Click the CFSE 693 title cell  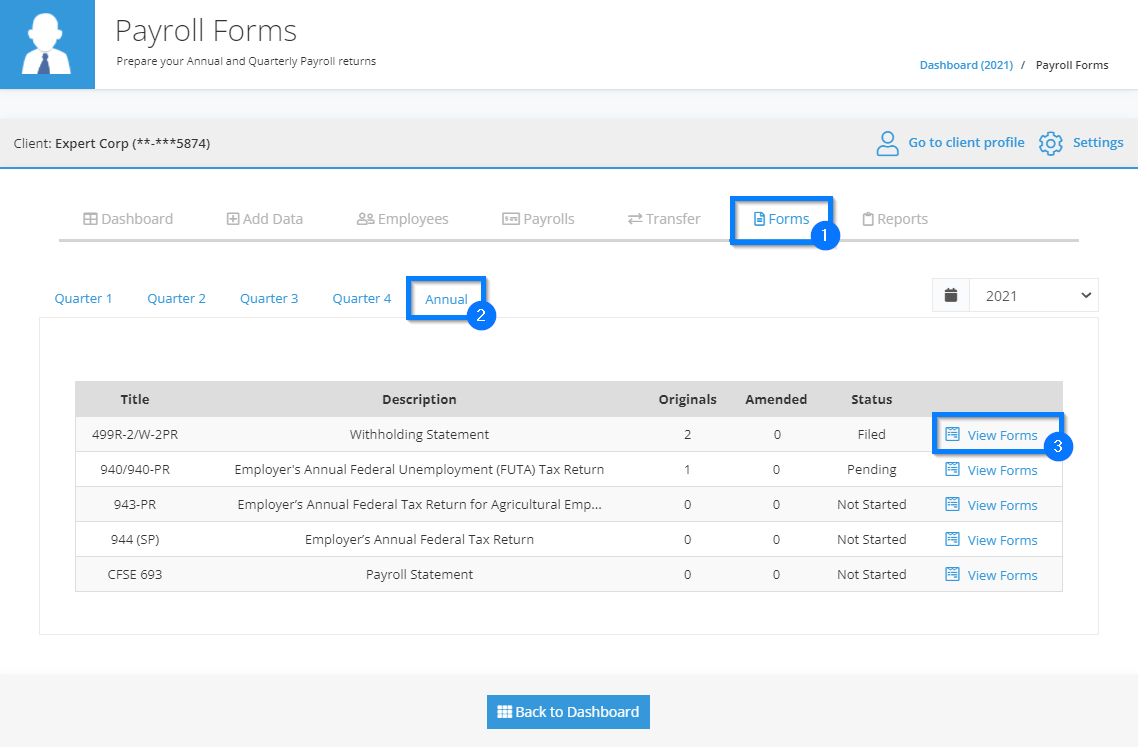click(x=135, y=573)
